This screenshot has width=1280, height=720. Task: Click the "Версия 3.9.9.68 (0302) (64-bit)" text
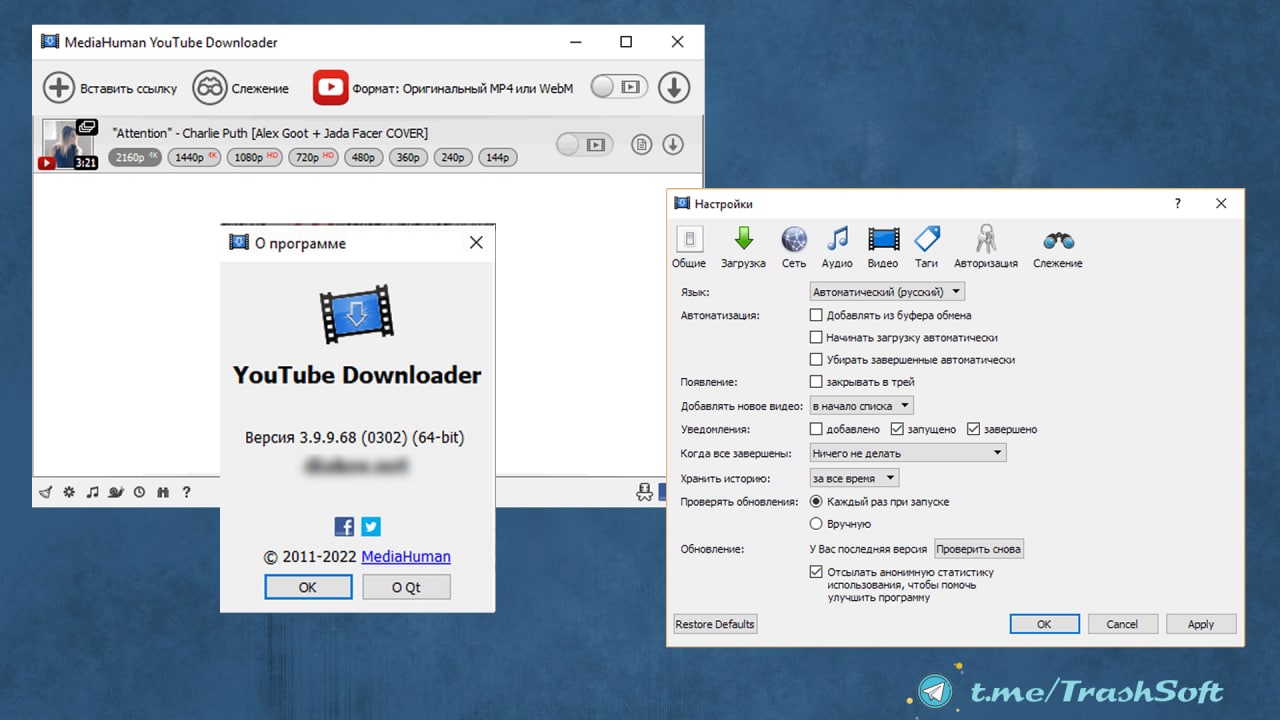[x=355, y=438]
